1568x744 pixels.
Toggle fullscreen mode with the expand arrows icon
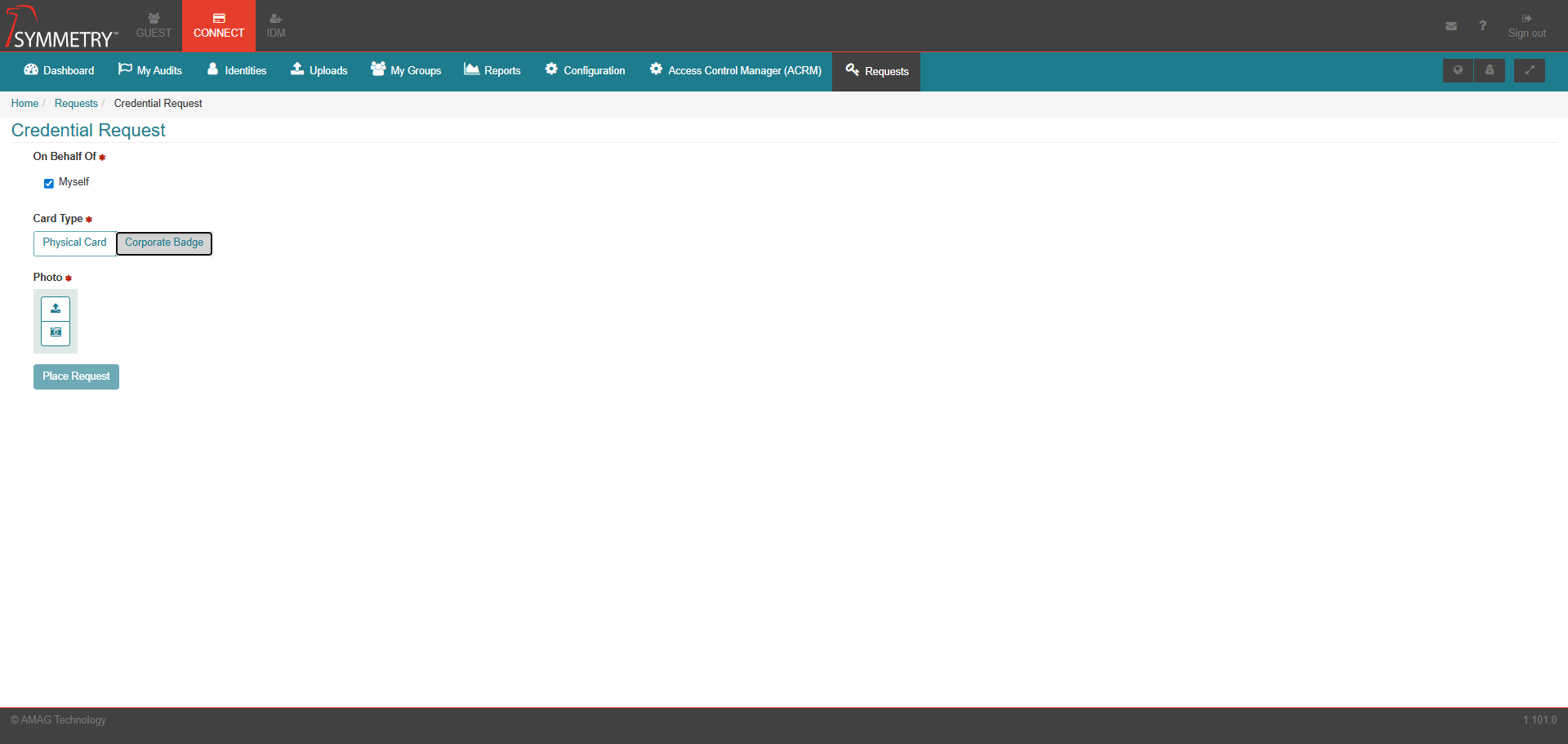click(x=1529, y=70)
